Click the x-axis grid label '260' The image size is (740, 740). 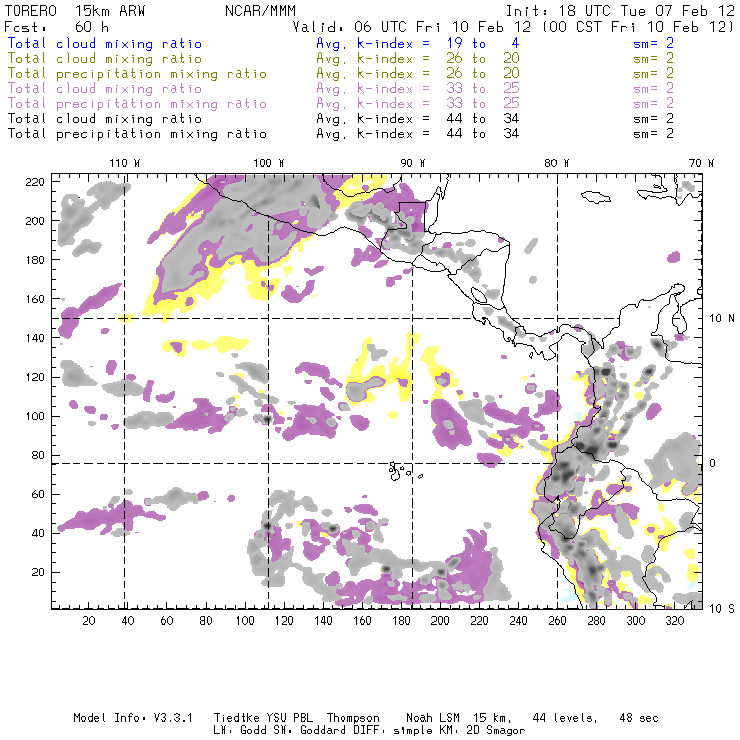pyautogui.click(x=557, y=621)
